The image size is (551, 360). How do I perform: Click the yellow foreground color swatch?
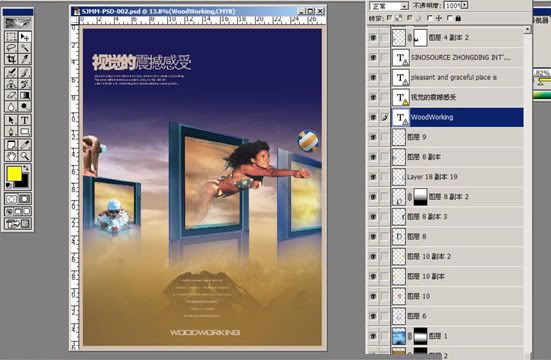(14, 174)
